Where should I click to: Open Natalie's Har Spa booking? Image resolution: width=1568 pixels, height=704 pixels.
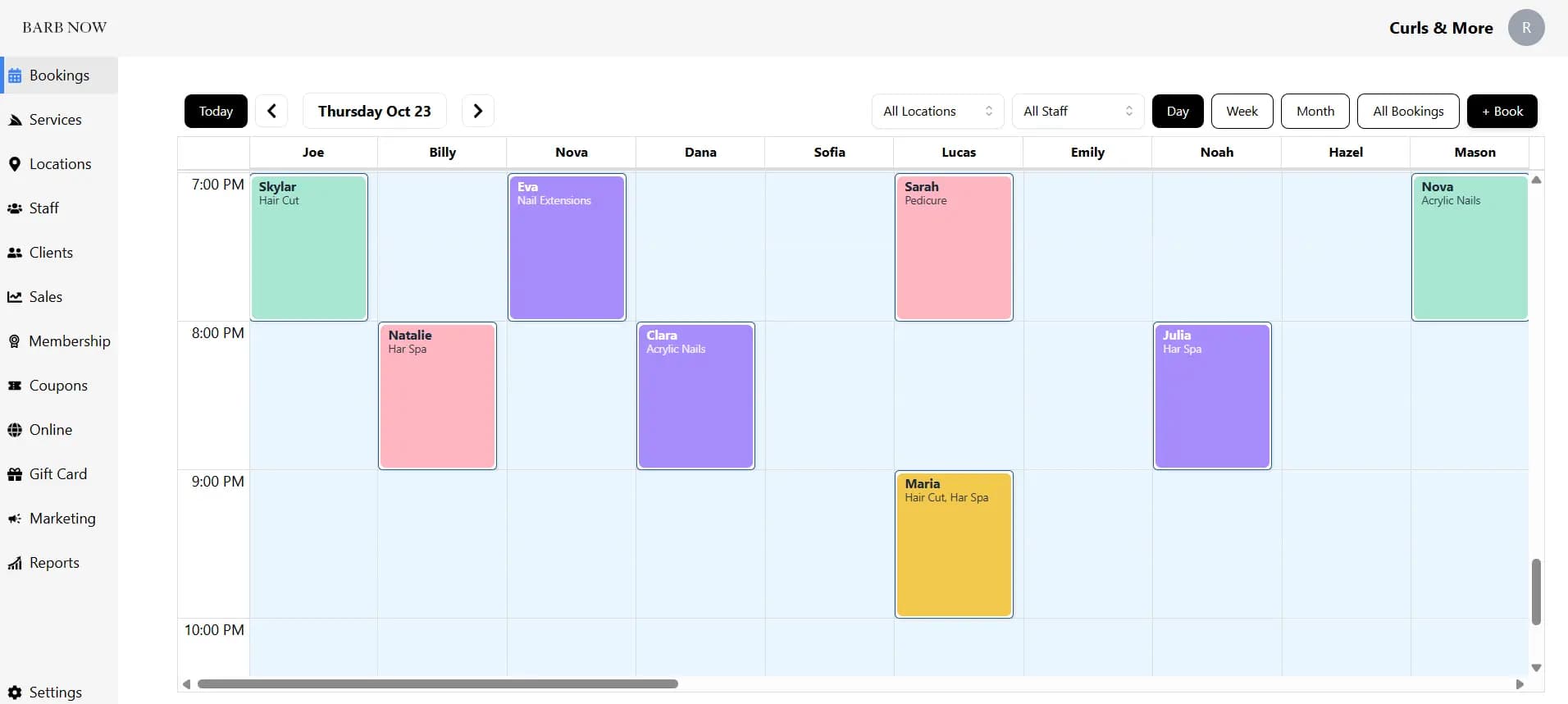[437, 395]
